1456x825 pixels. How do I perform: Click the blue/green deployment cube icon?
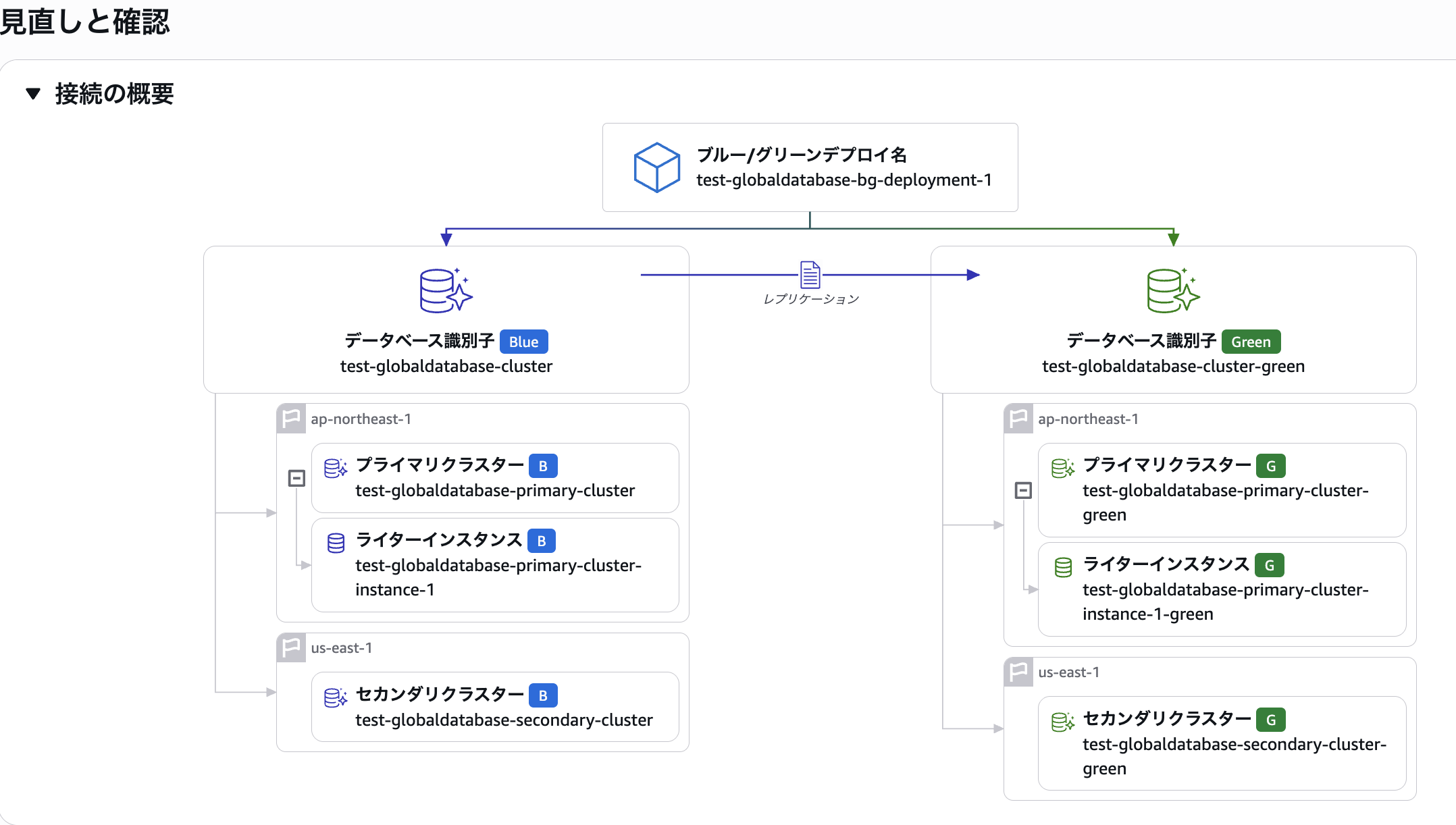(x=656, y=167)
